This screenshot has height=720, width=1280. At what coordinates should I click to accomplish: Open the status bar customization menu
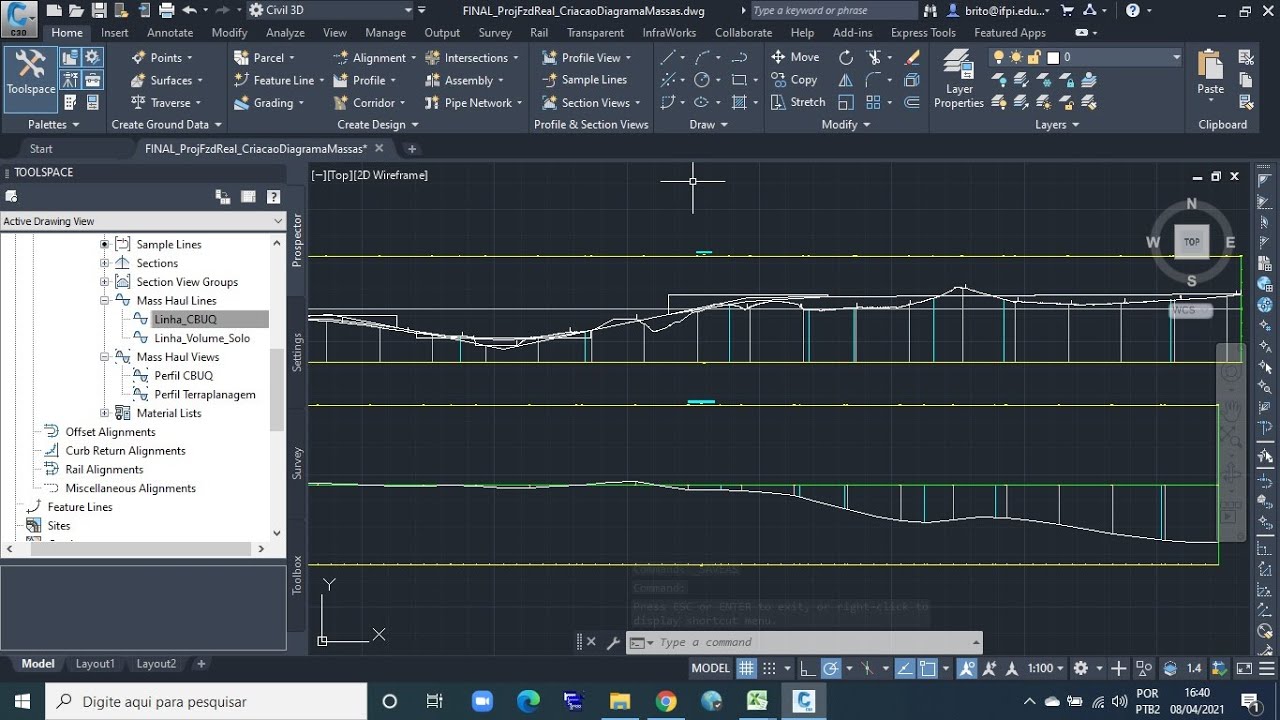pos(1265,668)
